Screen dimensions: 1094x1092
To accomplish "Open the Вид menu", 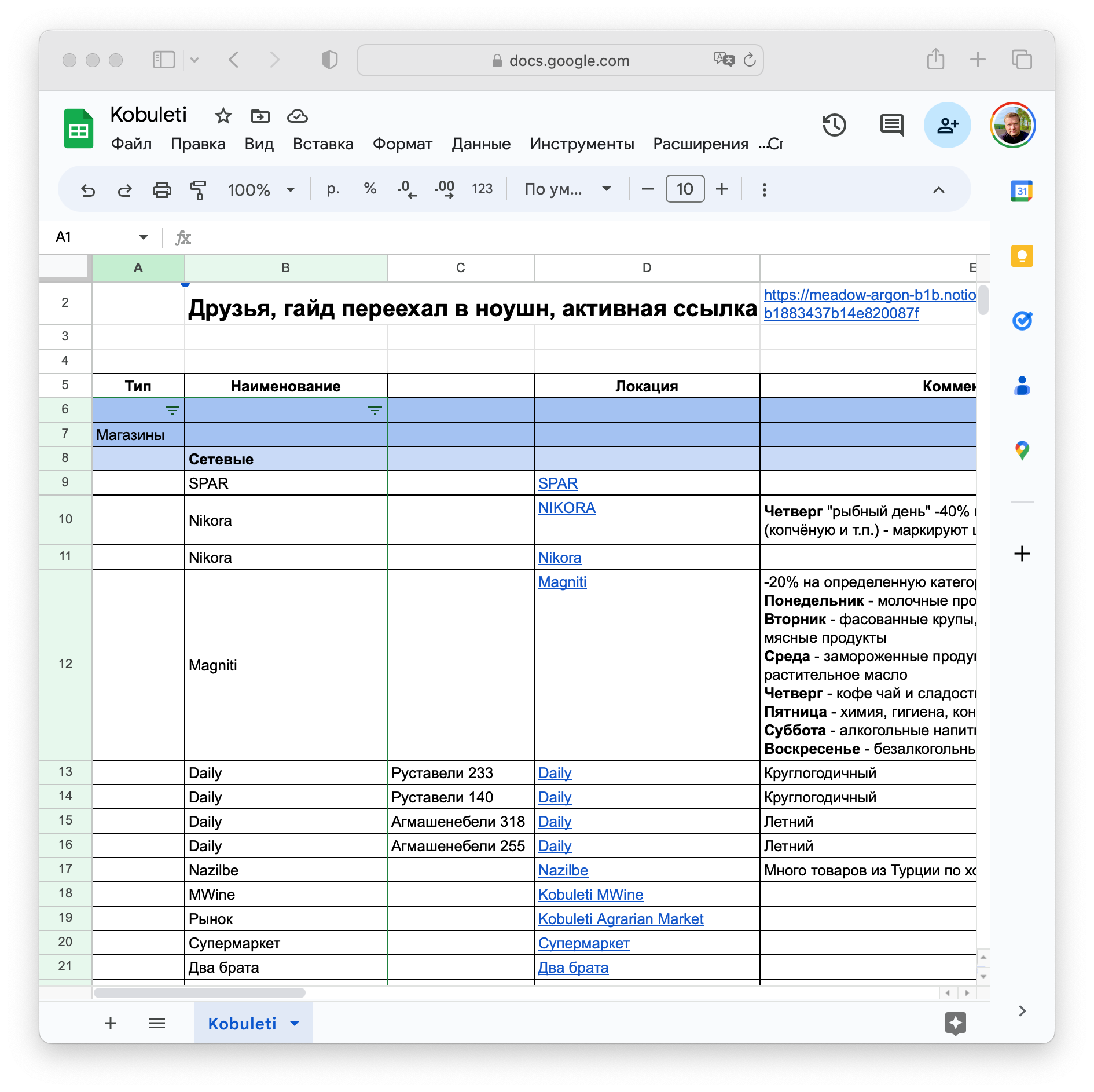I will (x=259, y=144).
